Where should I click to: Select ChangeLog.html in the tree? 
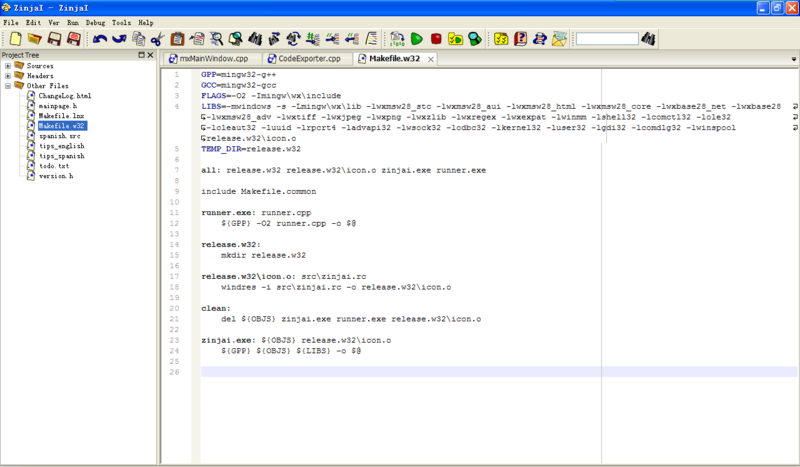pyautogui.click(x=65, y=96)
